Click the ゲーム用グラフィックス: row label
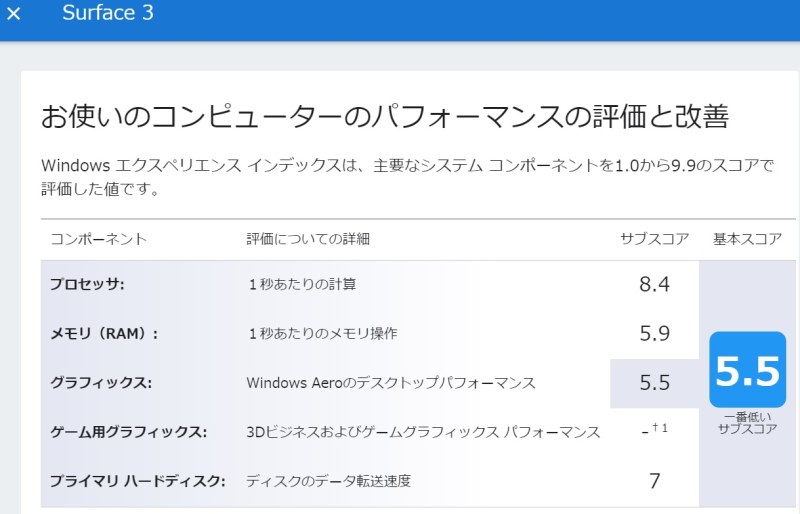 tap(129, 432)
